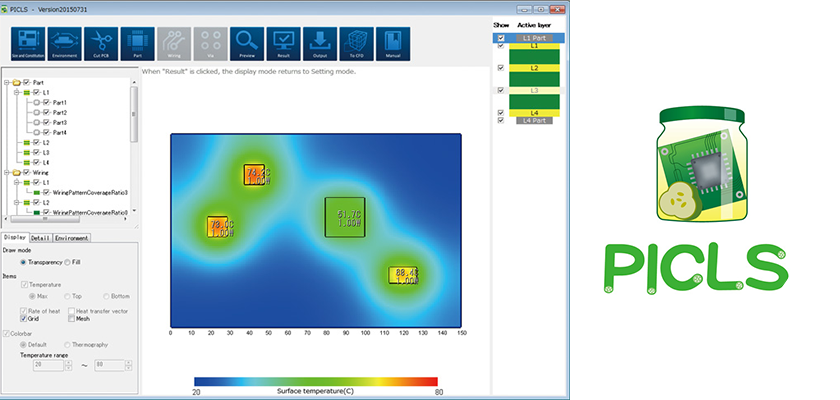Image resolution: width=840 pixels, height=400 pixels.
Task: Select yellow L2 layer in layer stack
Action: click(534, 69)
